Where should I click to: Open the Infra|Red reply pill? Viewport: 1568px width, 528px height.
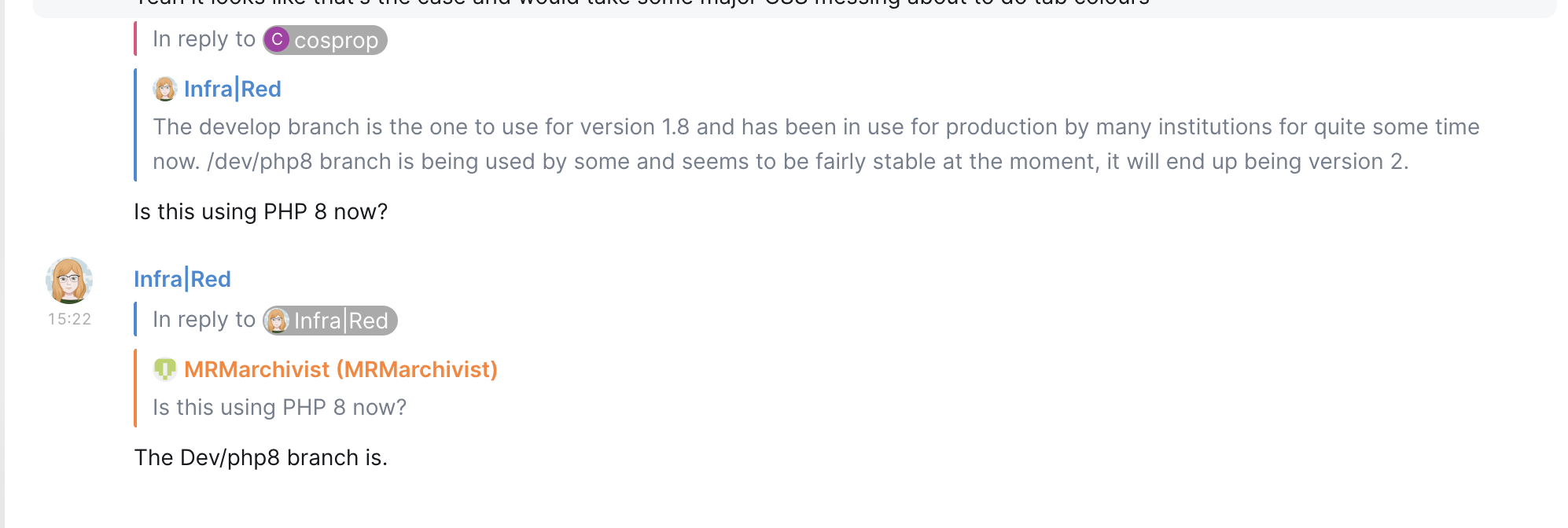click(x=329, y=321)
